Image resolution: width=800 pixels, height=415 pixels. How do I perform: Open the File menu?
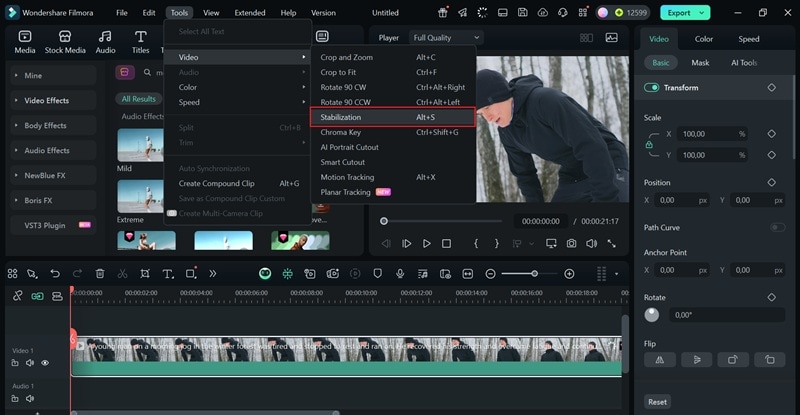coord(121,13)
